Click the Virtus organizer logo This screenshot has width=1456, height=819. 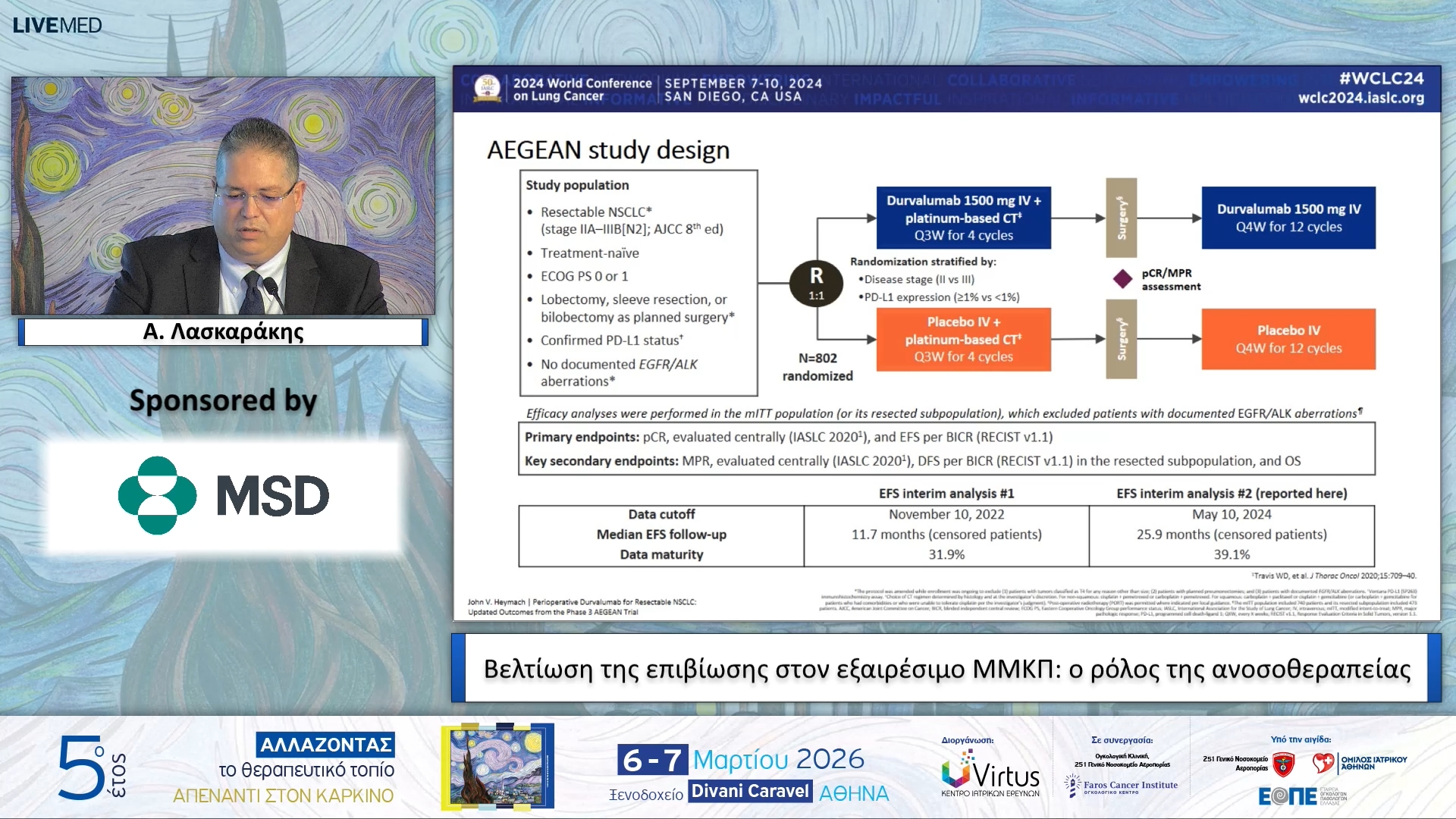click(x=990, y=775)
